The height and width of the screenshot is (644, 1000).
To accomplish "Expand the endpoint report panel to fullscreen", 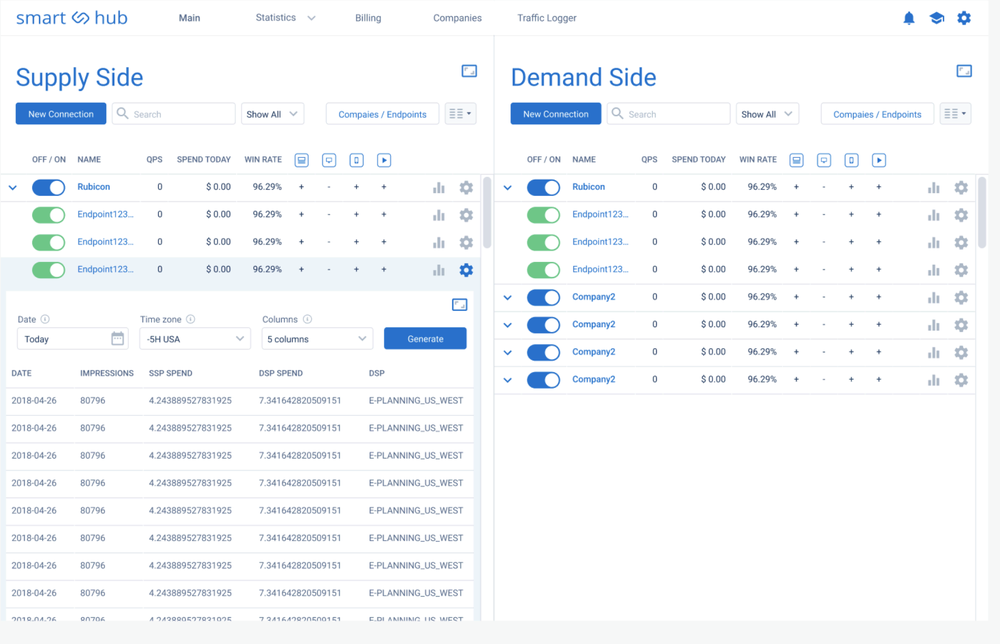I will pyautogui.click(x=459, y=305).
